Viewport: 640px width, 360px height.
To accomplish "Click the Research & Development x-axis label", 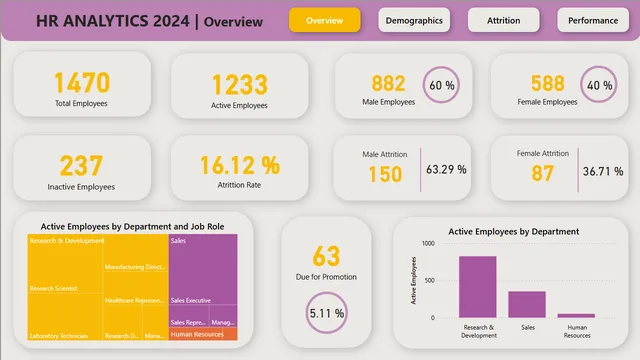I will click(479, 331).
